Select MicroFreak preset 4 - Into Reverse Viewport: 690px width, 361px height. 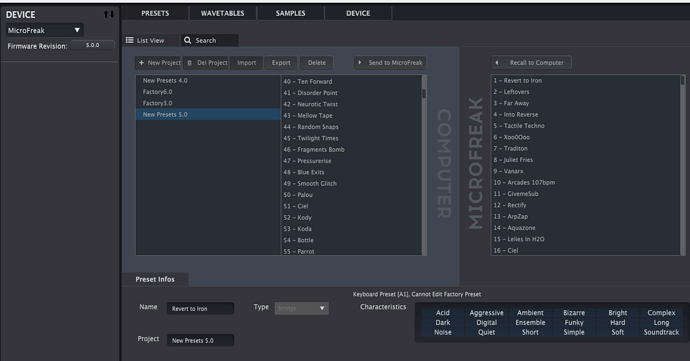tap(585, 114)
